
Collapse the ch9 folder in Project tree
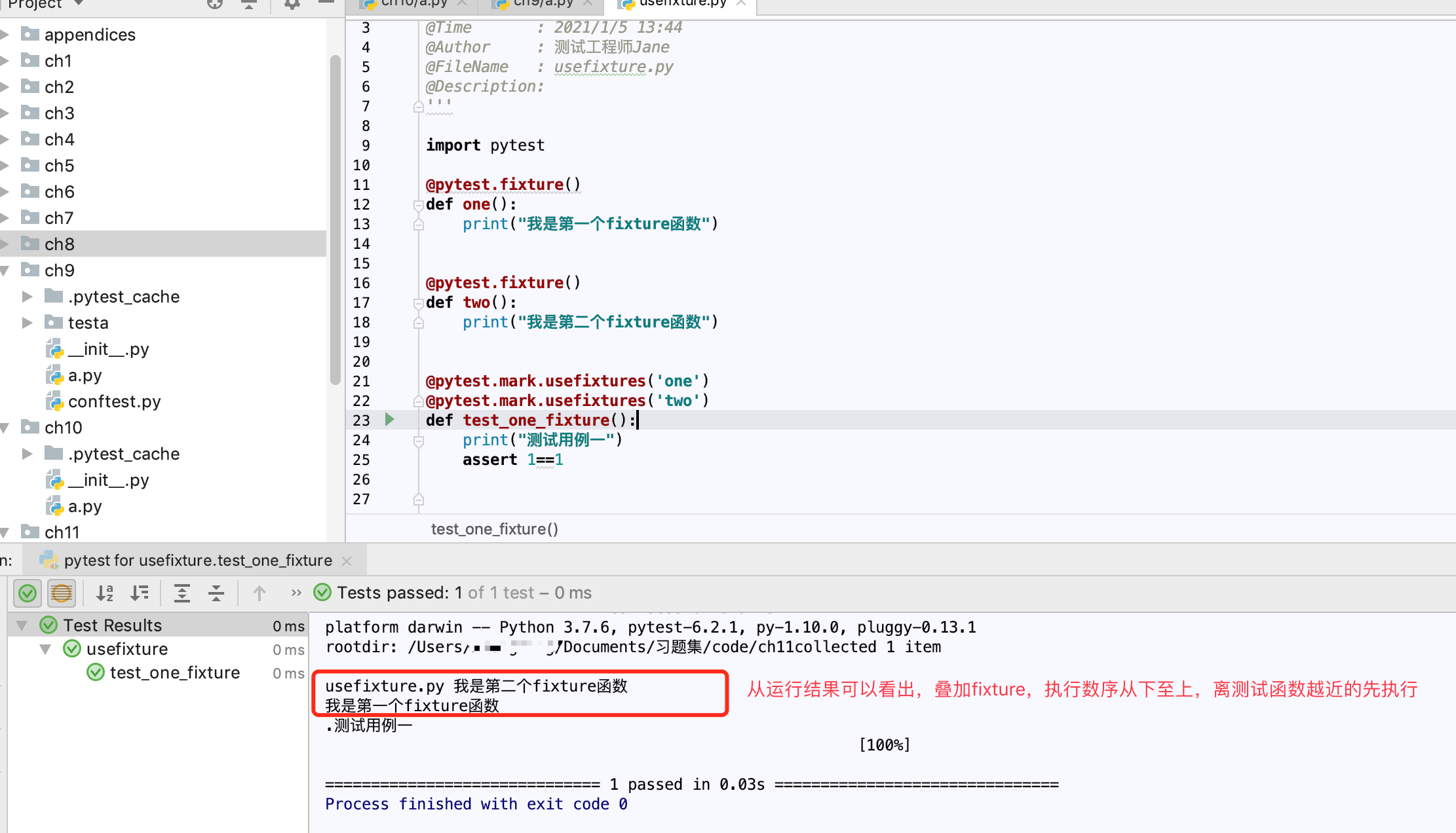click(7, 270)
